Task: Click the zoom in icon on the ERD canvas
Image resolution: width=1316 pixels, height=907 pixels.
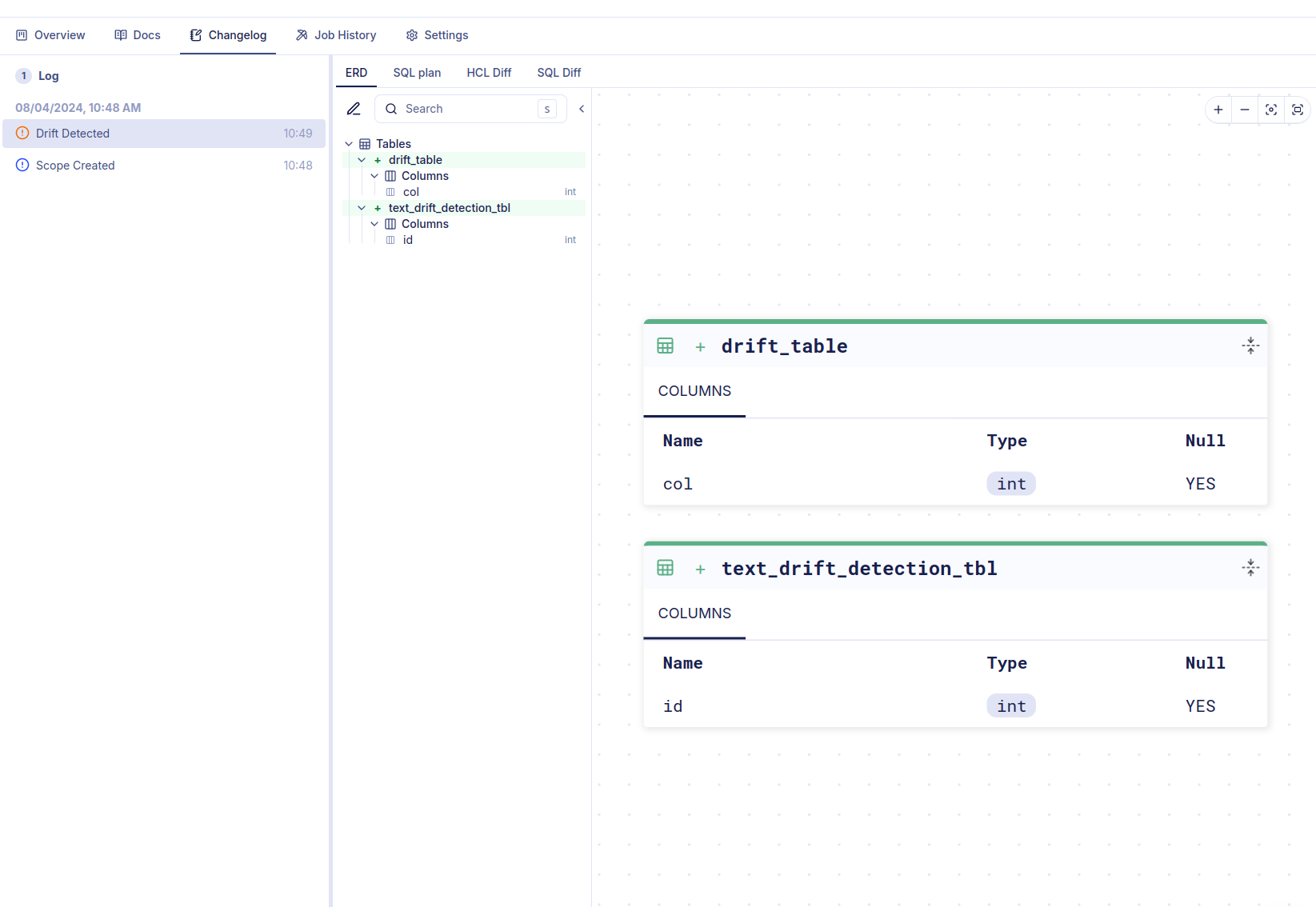Action: pyautogui.click(x=1218, y=110)
